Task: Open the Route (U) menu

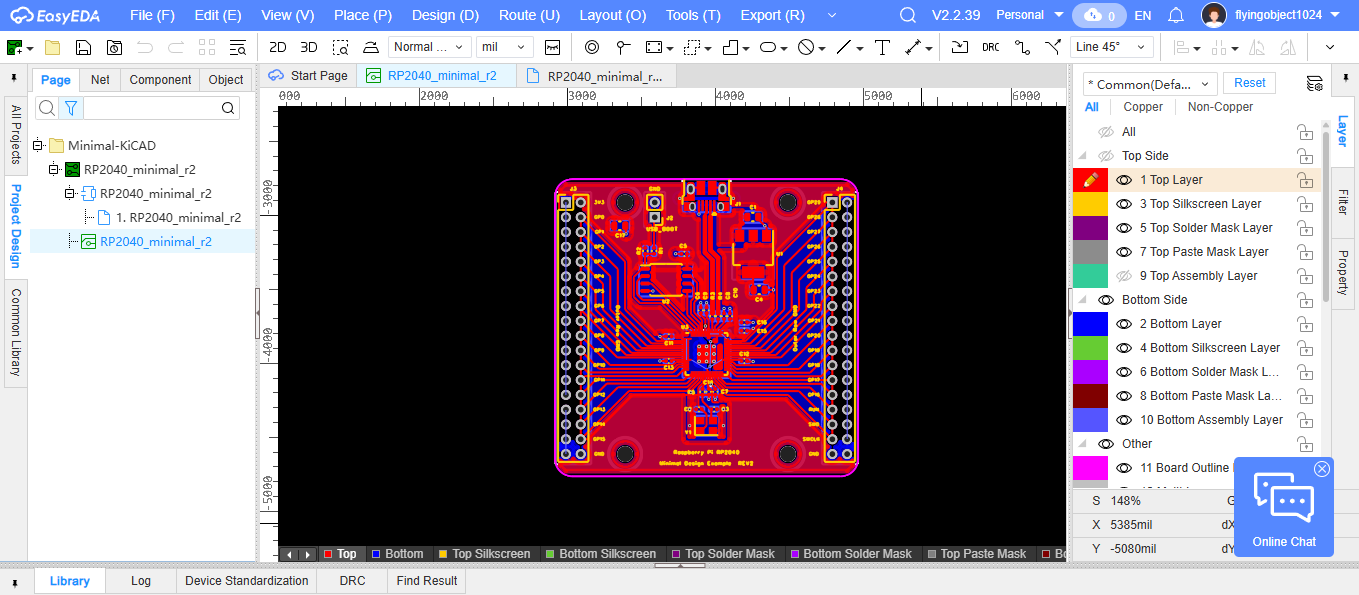Action: (x=529, y=15)
